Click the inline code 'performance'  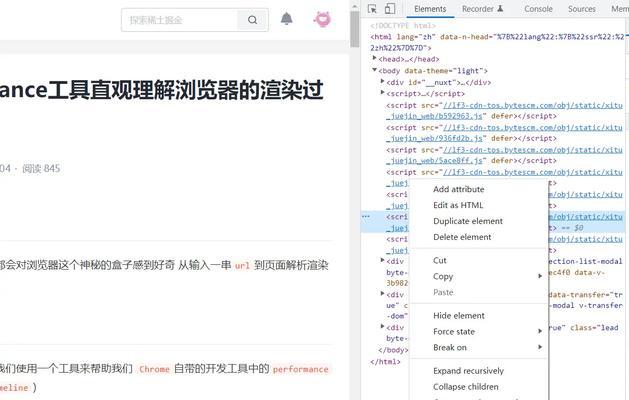click(x=300, y=369)
